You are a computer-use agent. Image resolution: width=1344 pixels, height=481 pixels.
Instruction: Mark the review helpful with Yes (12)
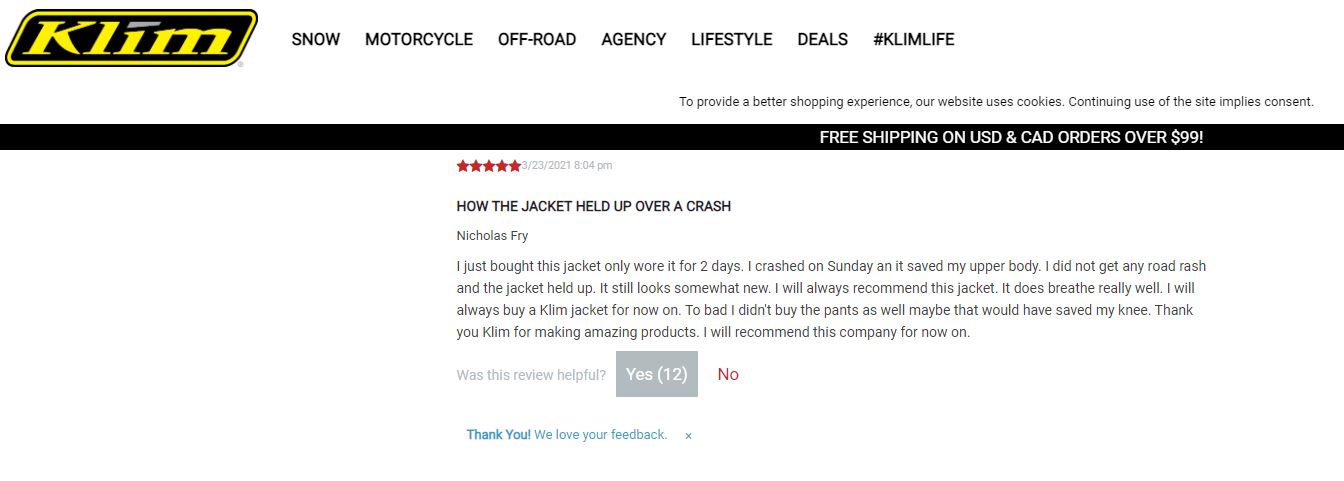coord(657,374)
